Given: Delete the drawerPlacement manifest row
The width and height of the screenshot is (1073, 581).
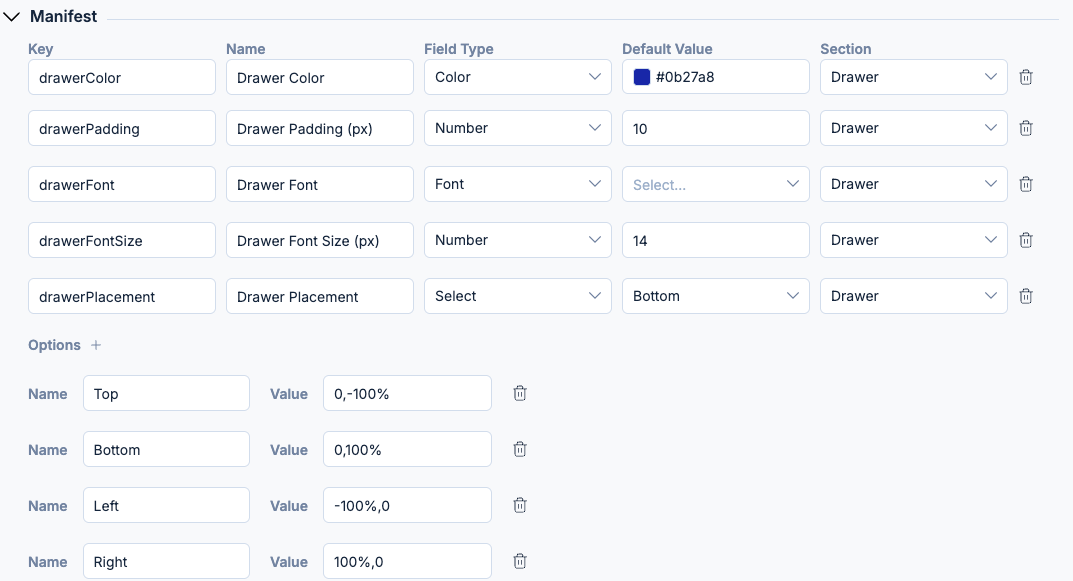Looking at the screenshot, I should pos(1026,296).
